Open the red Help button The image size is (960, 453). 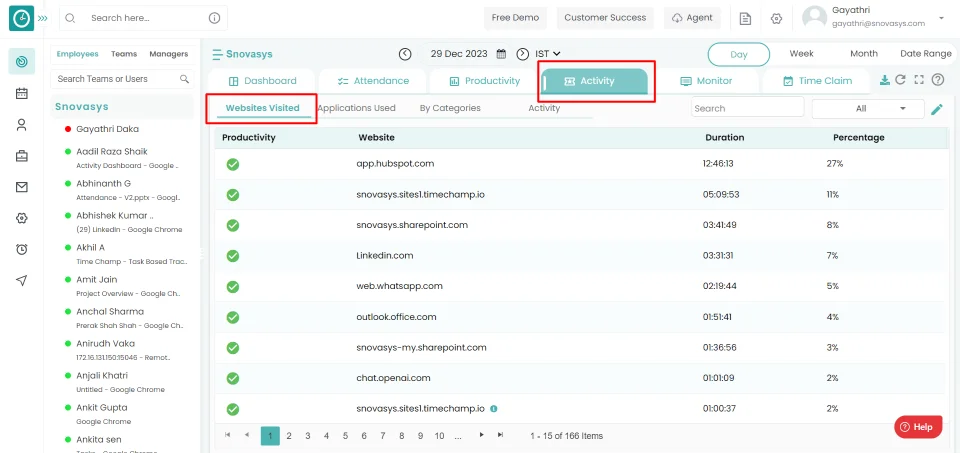(918, 427)
